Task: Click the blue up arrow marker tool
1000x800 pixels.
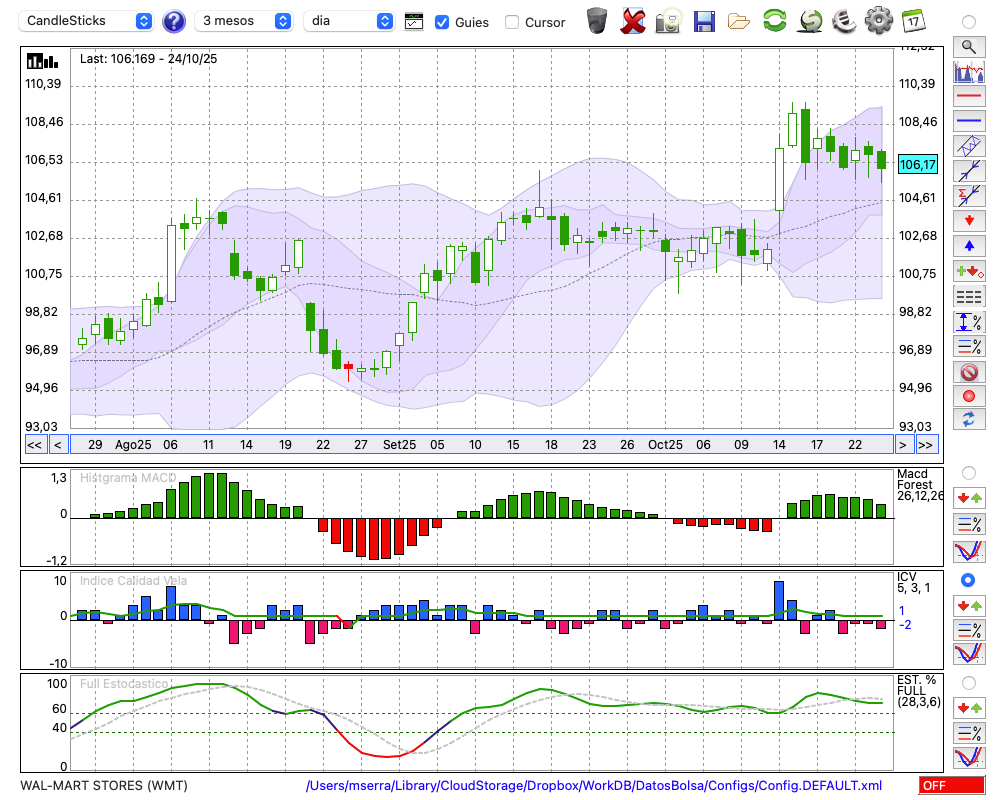Action: [968, 245]
